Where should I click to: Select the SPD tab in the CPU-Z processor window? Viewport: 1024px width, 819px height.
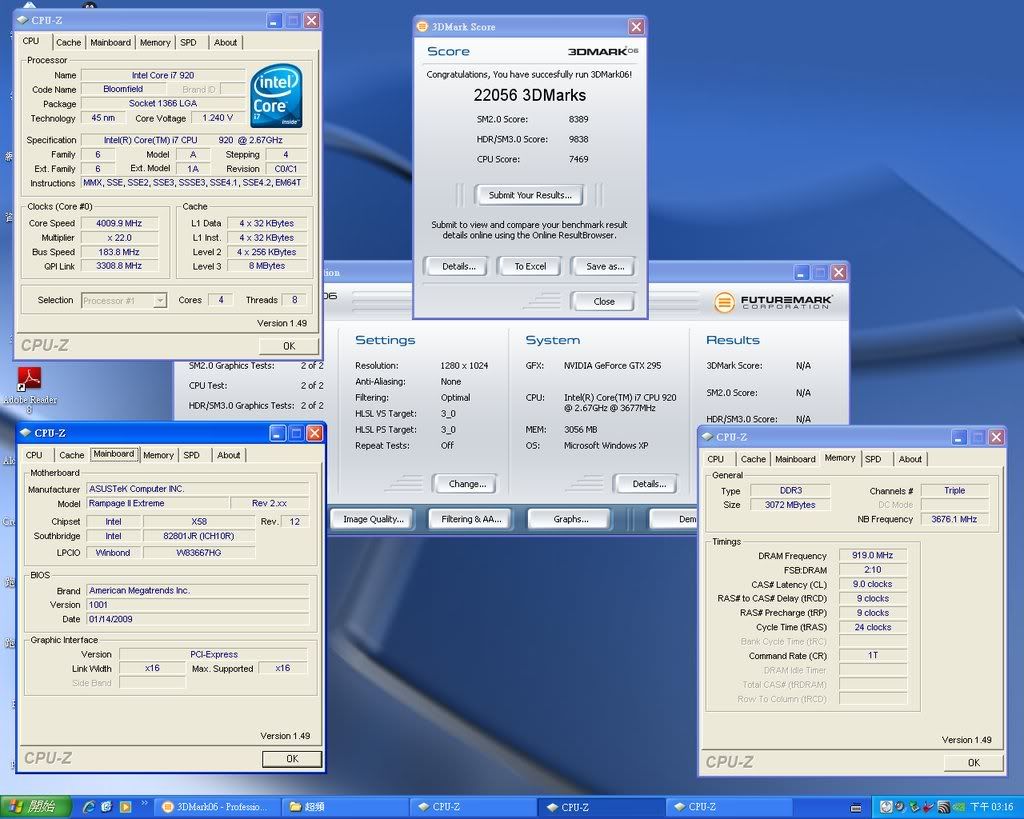[x=188, y=42]
